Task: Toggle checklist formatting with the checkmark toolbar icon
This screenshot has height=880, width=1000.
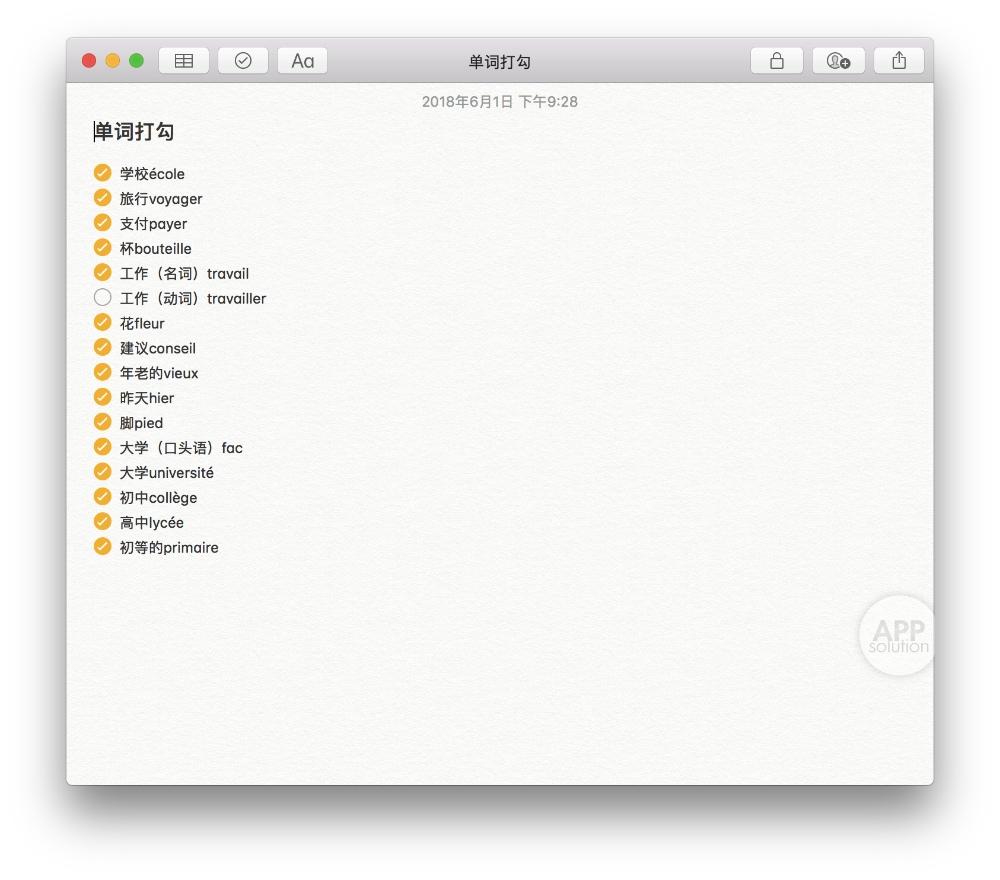Action: click(243, 61)
